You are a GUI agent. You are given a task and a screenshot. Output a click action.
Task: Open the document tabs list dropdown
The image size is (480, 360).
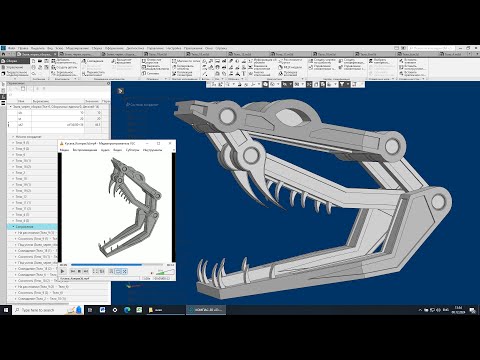pyautogui.click(x=476, y=54)
